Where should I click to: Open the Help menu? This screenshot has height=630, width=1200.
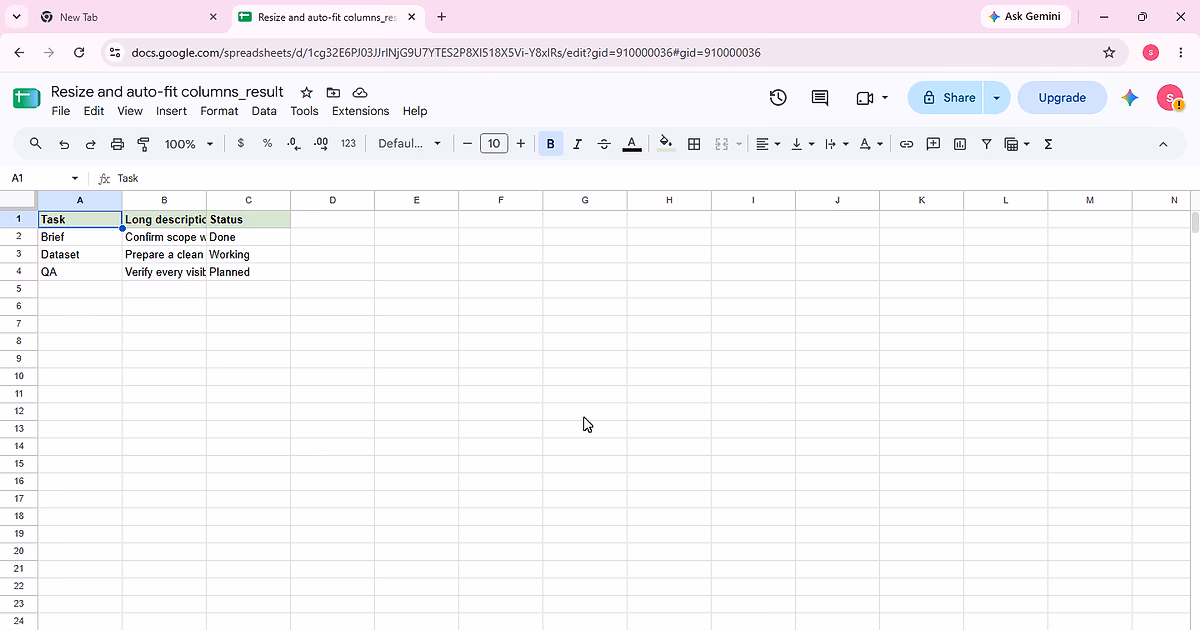(415, 111)
